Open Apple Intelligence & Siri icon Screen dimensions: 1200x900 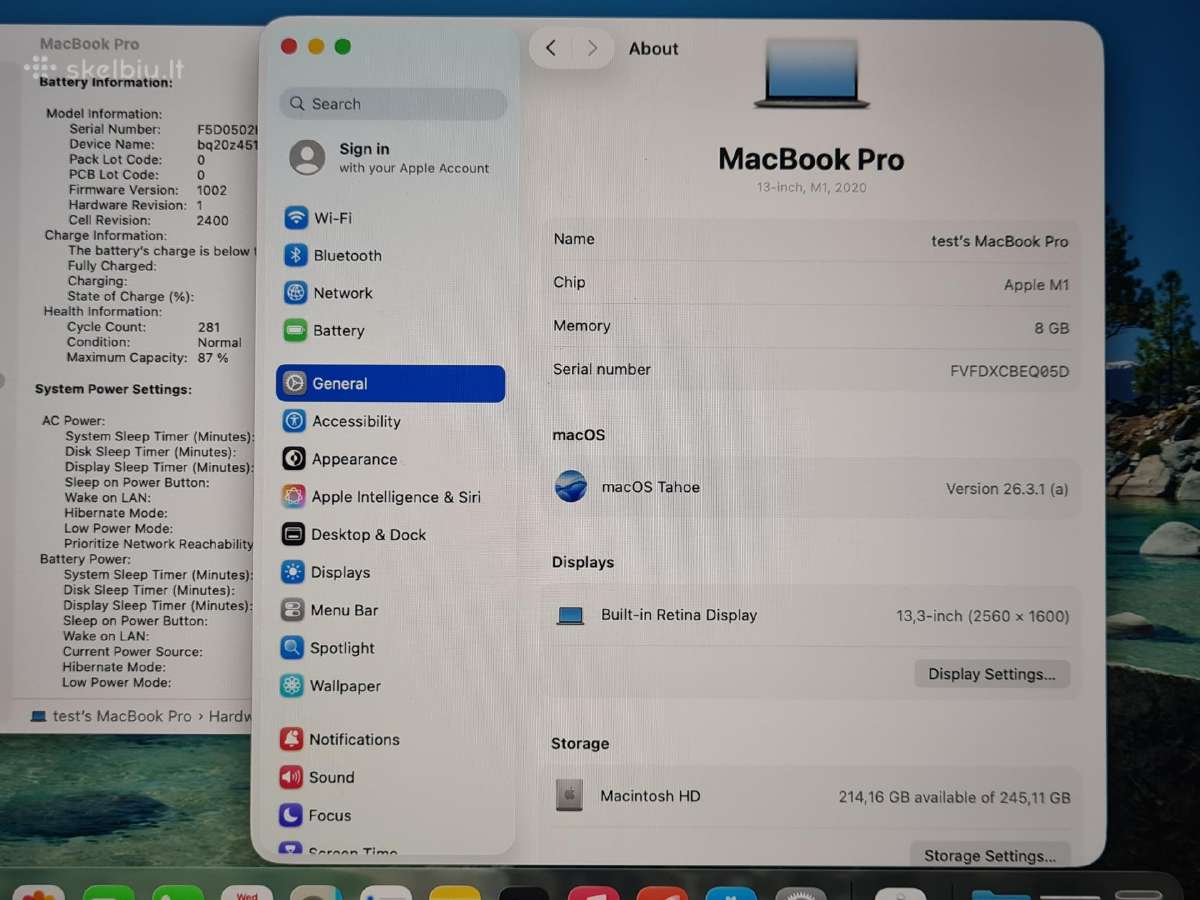293,497
